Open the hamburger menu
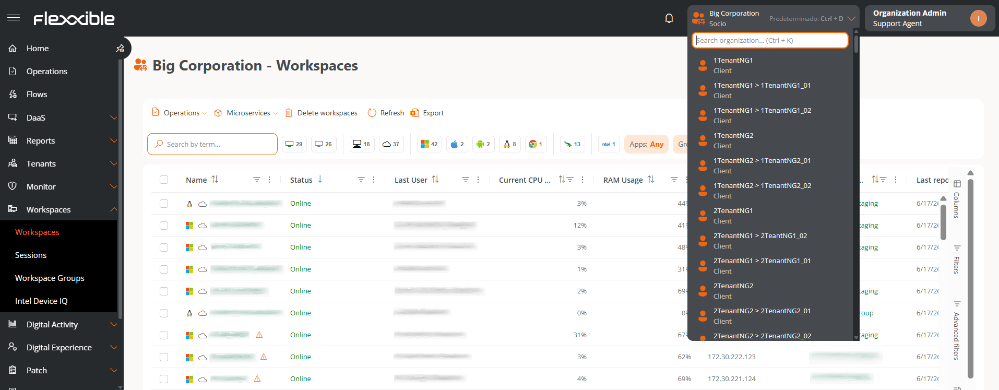This screenshot has width=999, height=390. point(13,18)
